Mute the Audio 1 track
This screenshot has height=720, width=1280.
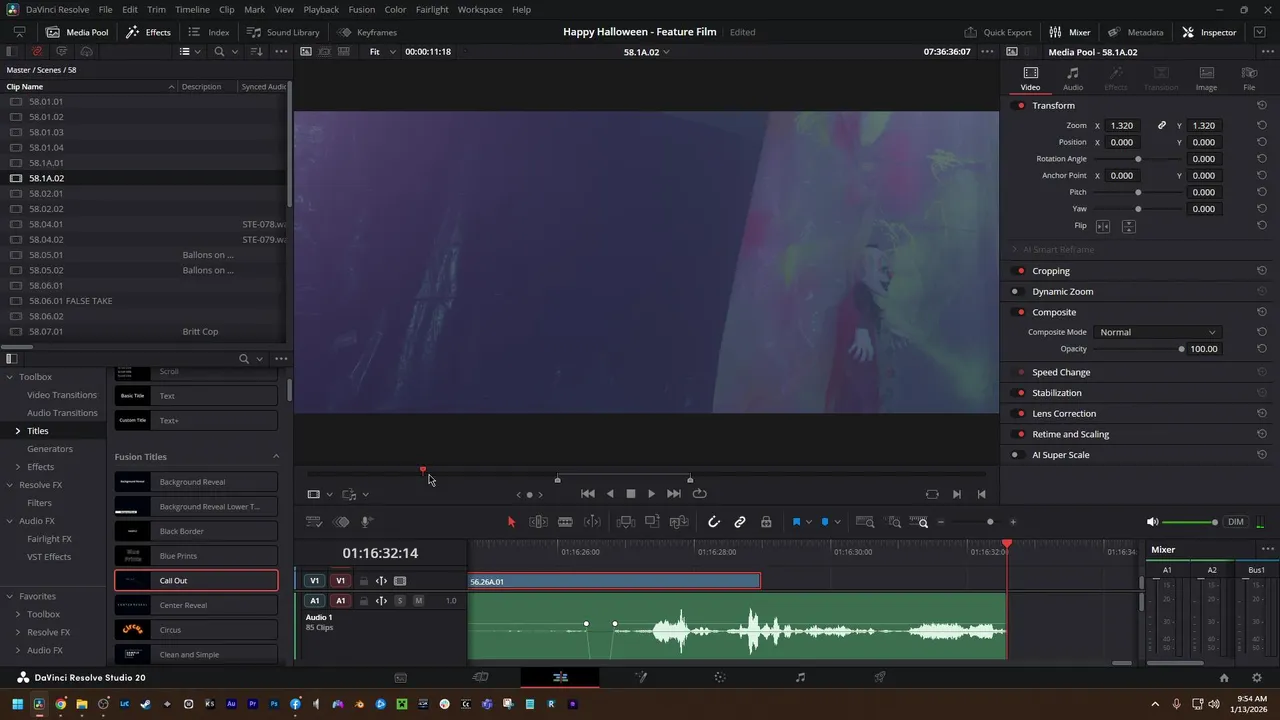(x=418, y=601)
